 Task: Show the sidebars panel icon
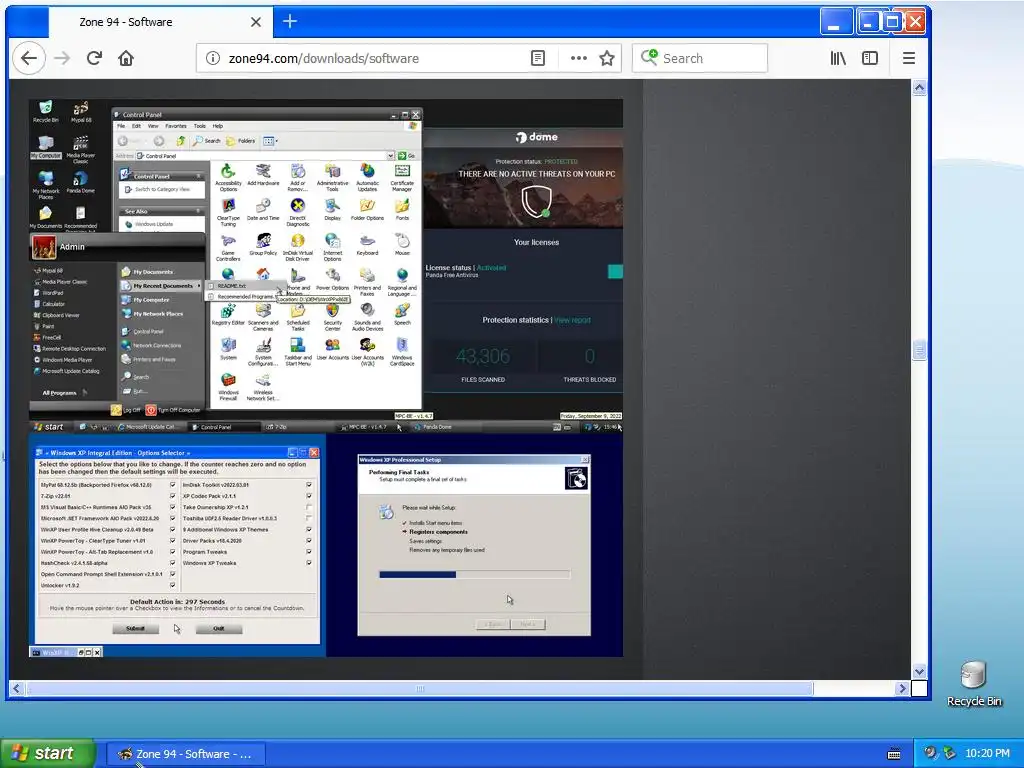(870, 58)
